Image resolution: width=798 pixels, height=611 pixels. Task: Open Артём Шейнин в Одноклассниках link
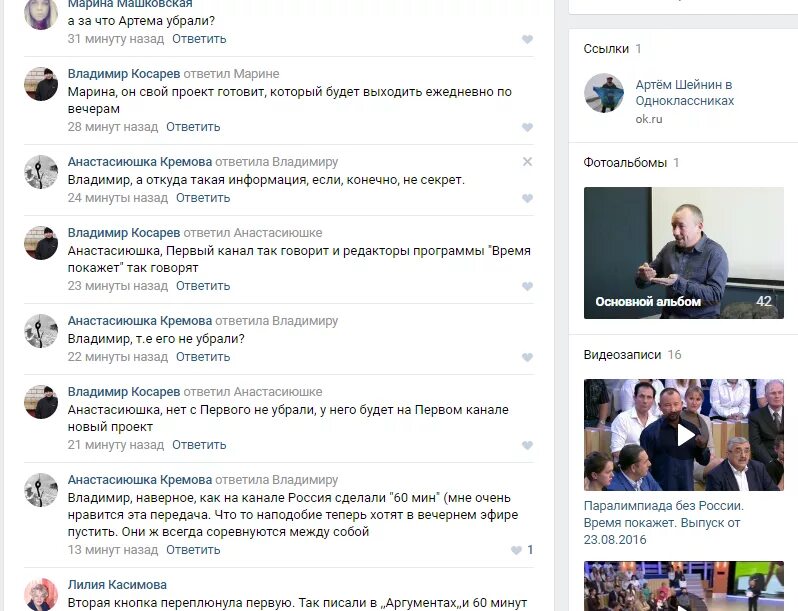pyautogui.click(x=685, y=93)
